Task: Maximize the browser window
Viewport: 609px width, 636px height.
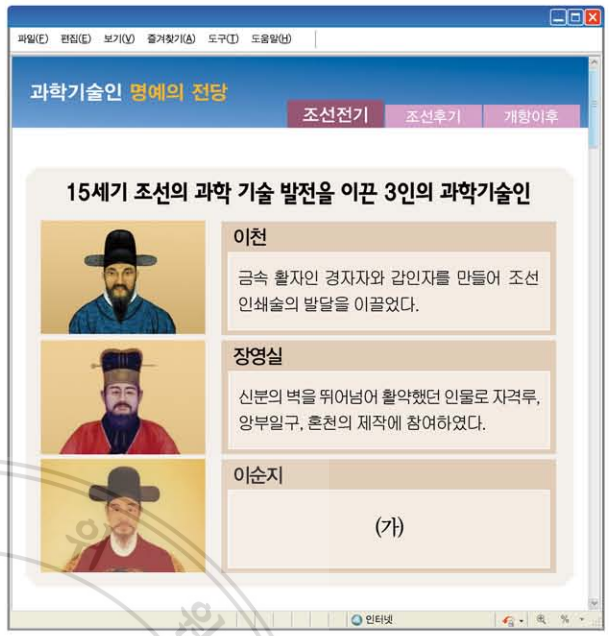Action: pos(575,17)
